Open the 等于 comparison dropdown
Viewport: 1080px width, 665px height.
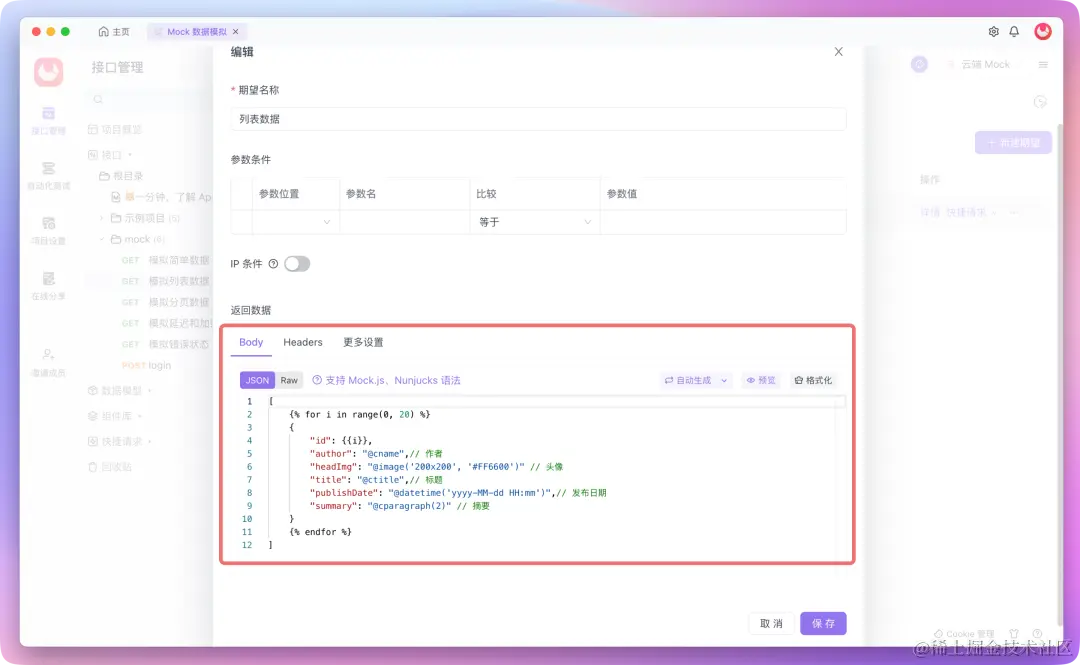point(534,222)
